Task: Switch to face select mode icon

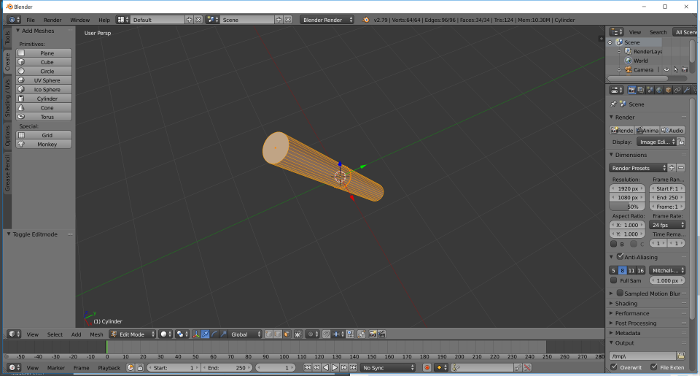Action: pos(286,334)
